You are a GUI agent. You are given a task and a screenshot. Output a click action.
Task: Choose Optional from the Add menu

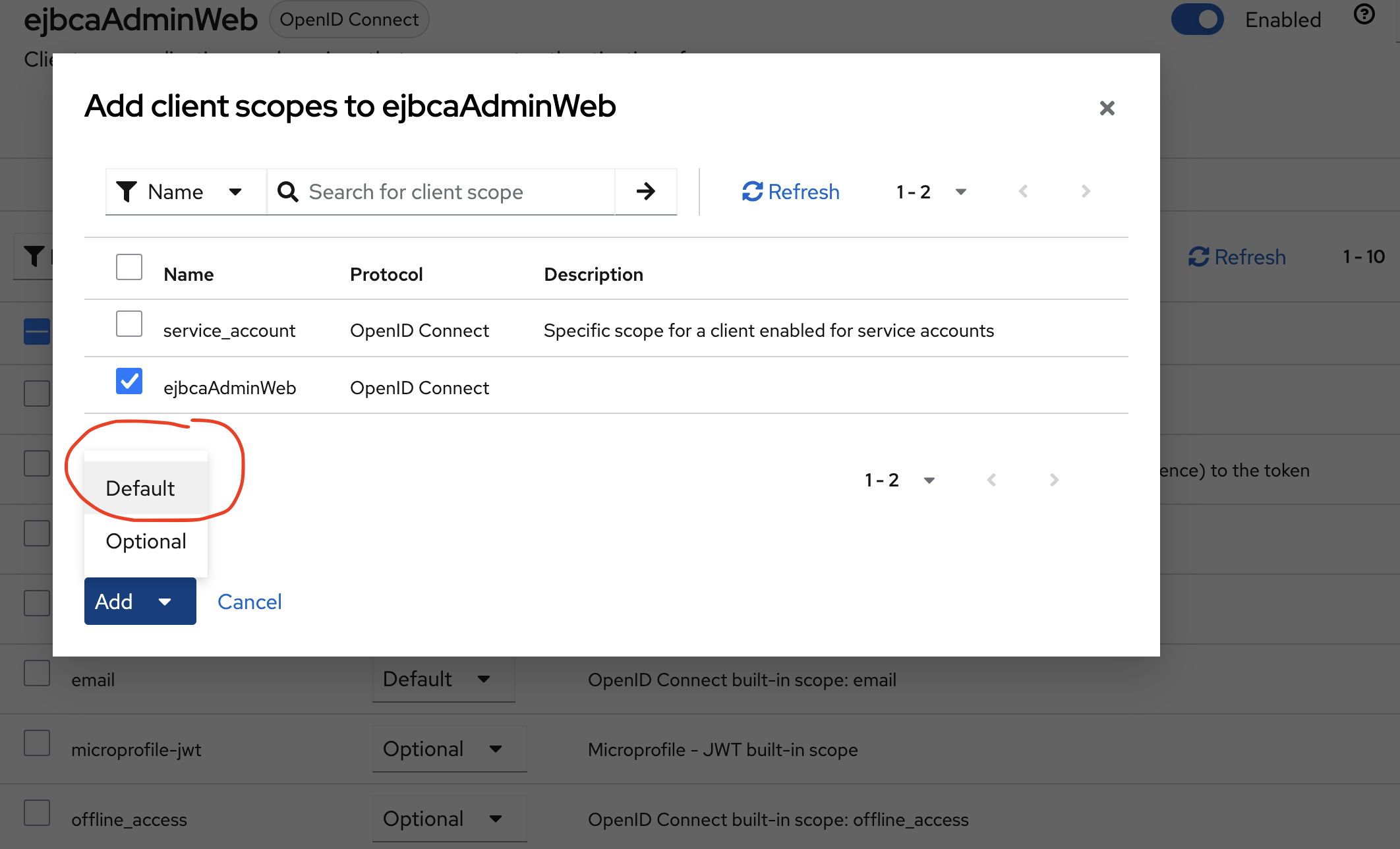(146, 541)
